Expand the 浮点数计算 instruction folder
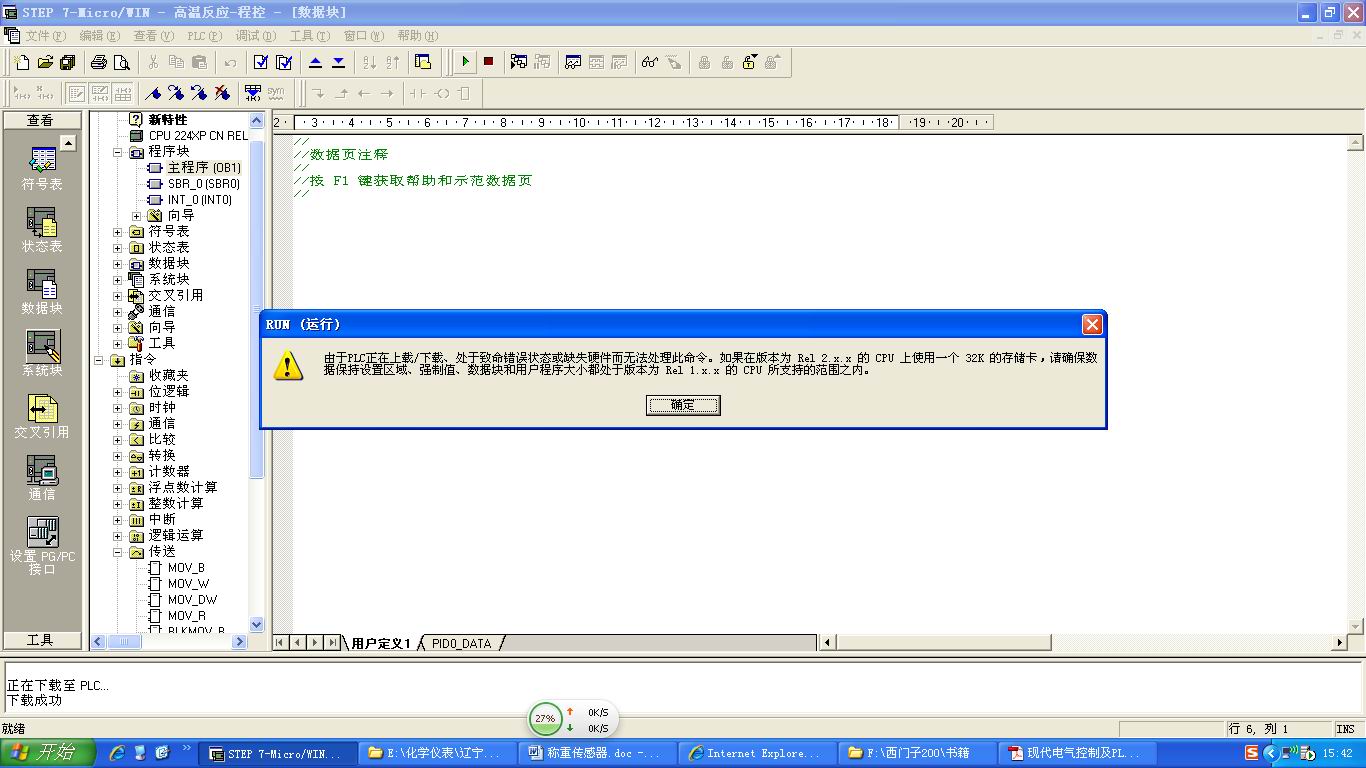The width and height of the screenshot is (1366, 768). pos(117,488)
